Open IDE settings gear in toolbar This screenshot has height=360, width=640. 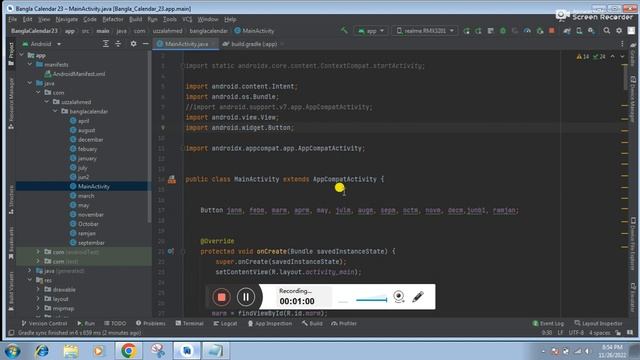click(x=619, y=31)
